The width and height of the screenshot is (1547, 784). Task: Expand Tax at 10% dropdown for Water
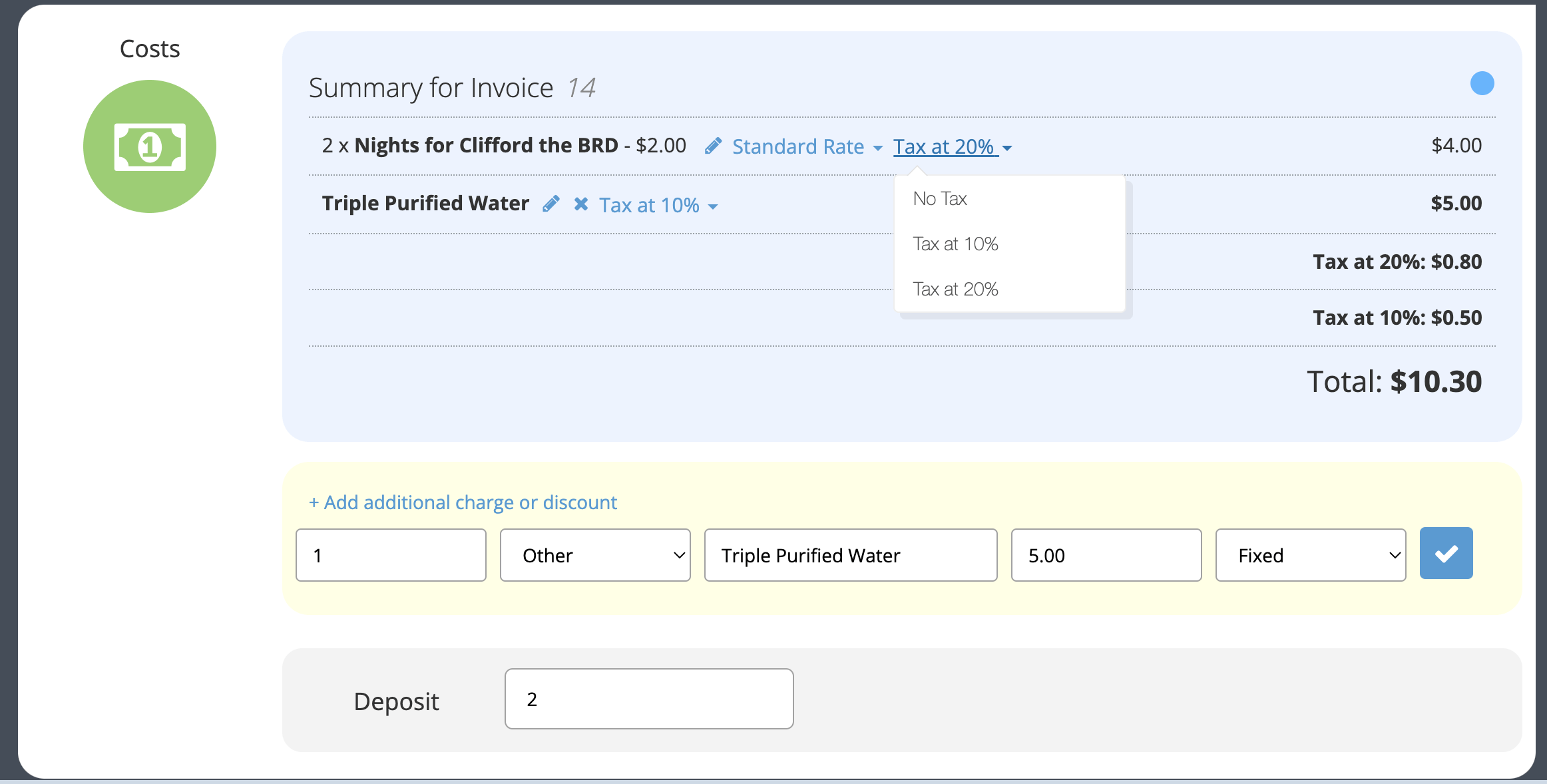(x=658, y=205)
